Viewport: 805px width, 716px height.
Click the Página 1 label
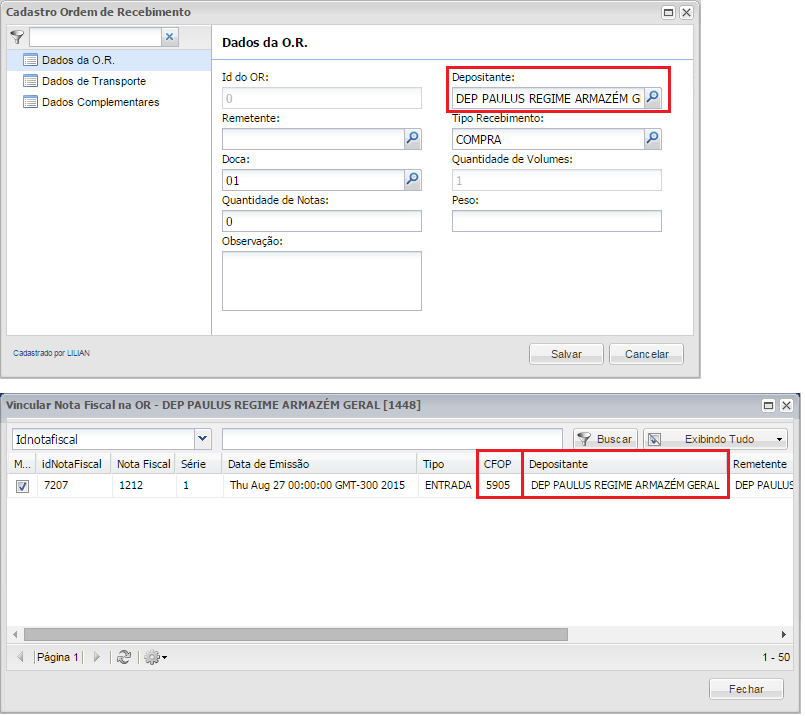[x=58, y=657]
